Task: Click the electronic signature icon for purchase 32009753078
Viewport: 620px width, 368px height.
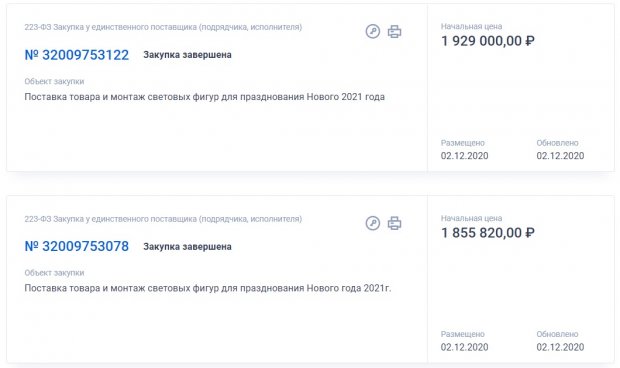Action: pyautogui.click(x=372, y=223)
